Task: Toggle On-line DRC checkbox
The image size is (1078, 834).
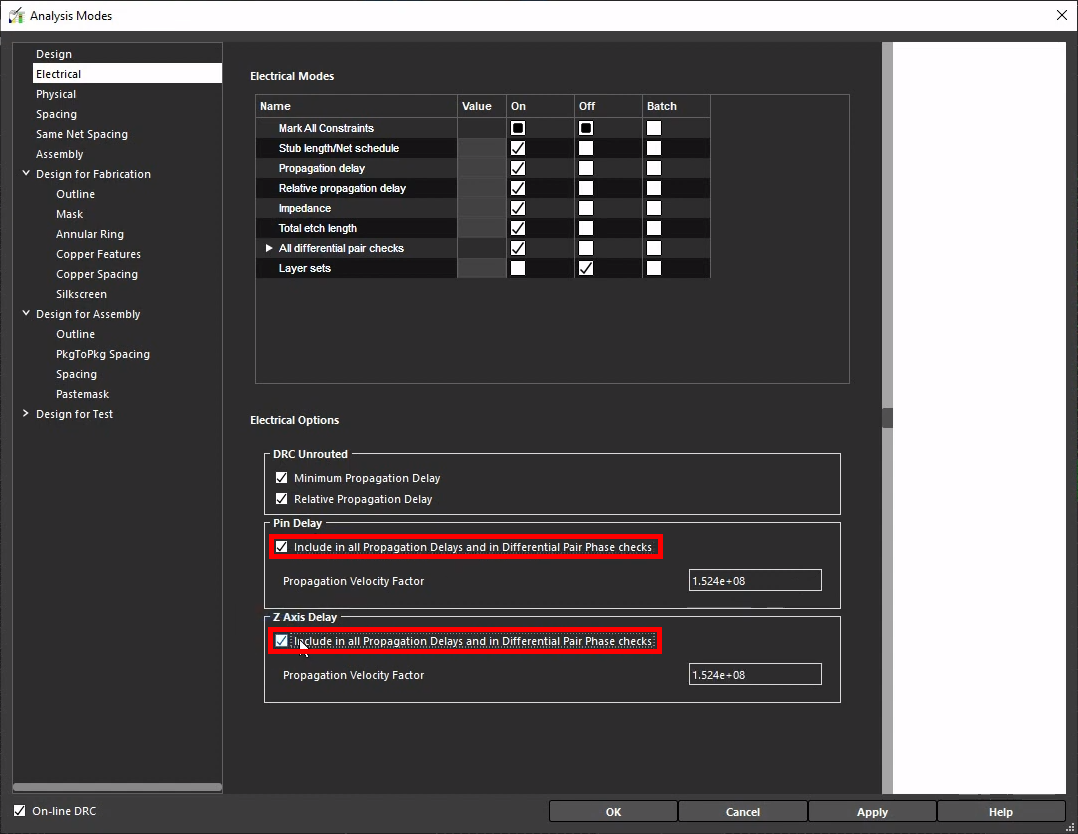Action: [20, 811]
